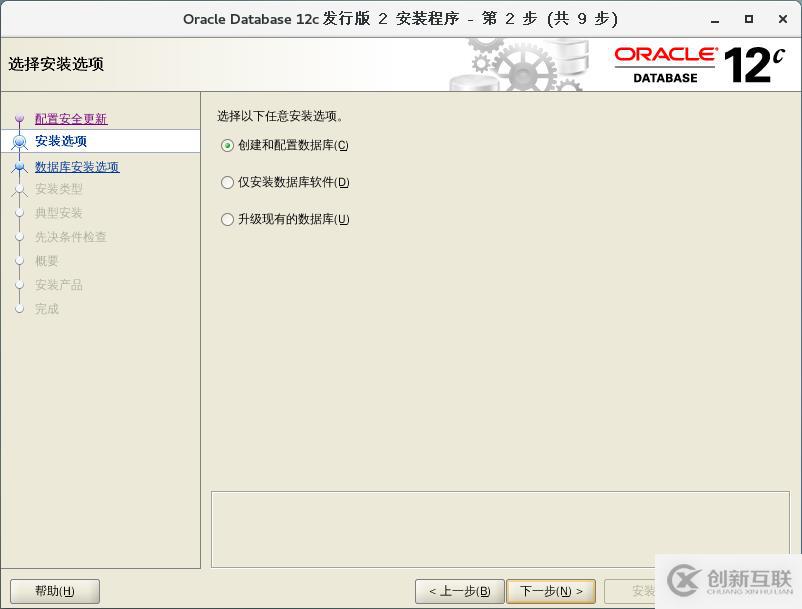Select 创建和配置数据库(C) radio option

[285, 145]
